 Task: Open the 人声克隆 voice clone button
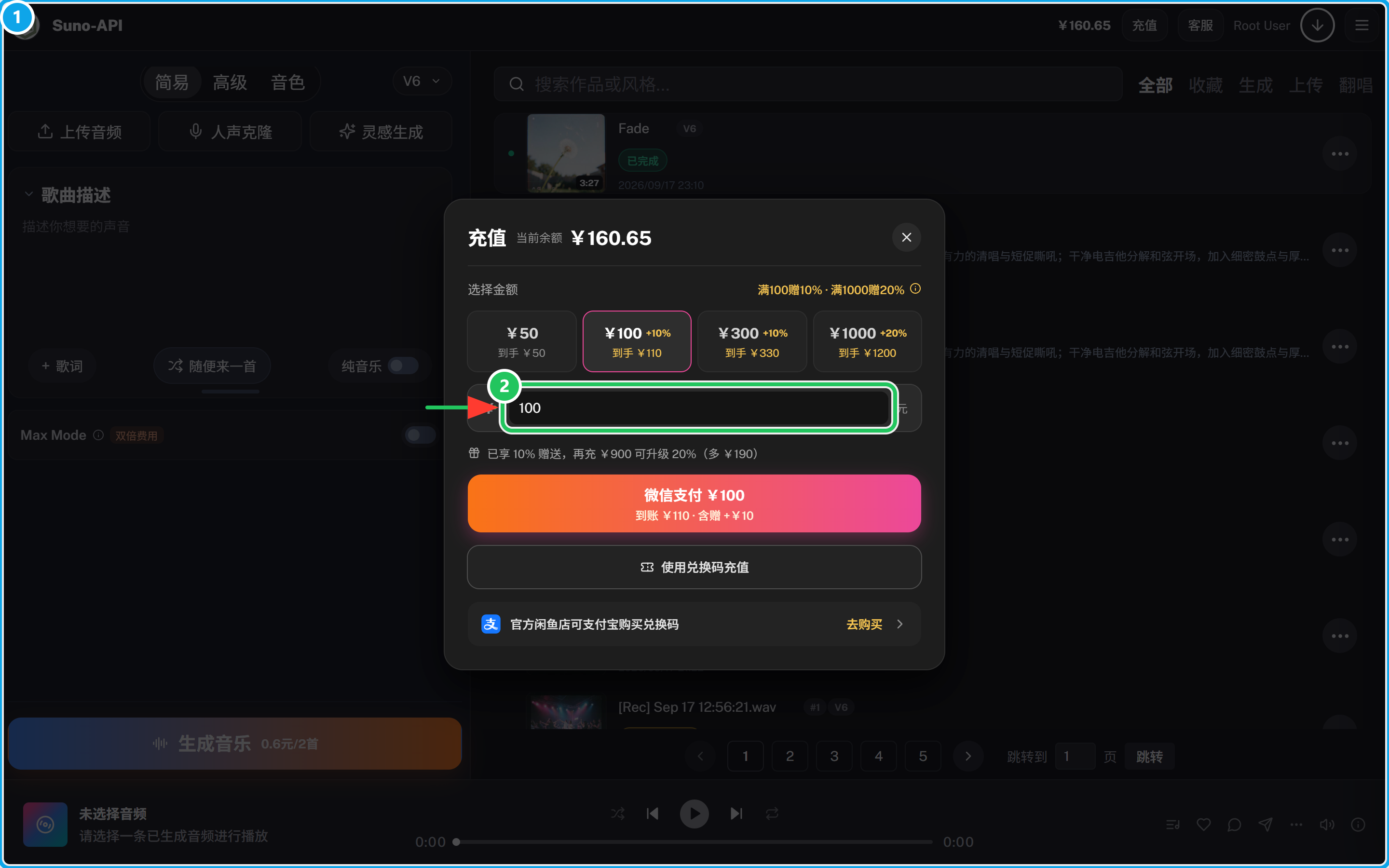pyautogui.click(x=230, y=132)
